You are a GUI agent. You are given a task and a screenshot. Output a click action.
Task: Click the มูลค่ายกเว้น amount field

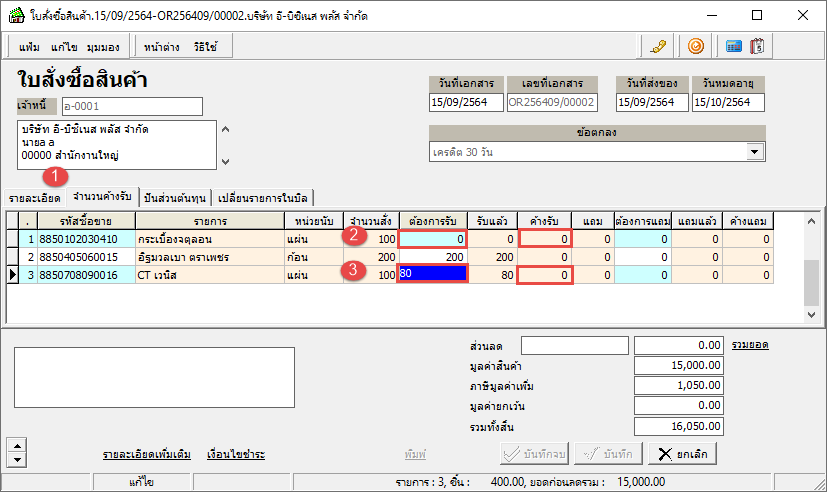coord(679,406)
